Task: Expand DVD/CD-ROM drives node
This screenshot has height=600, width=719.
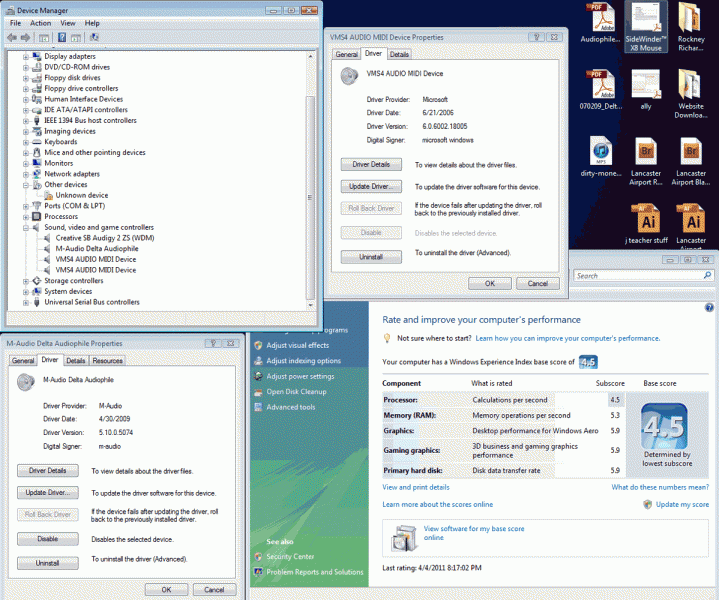Action: [x=26, y=67]
